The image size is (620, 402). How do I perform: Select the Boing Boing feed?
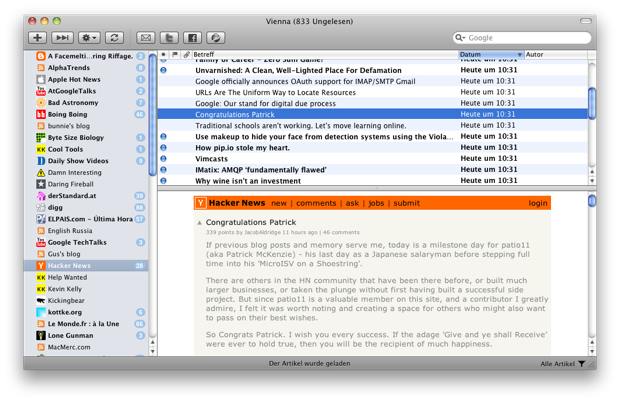click(x=86, y=114)
